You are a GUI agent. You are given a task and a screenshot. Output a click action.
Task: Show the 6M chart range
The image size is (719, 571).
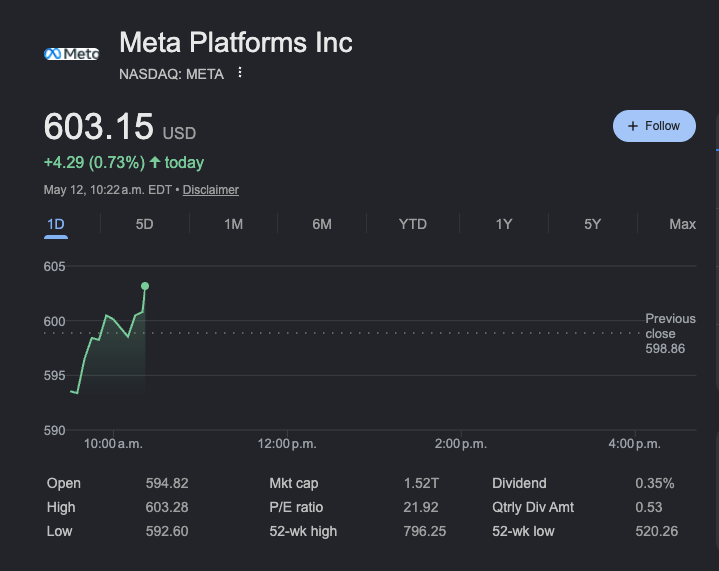[322, 224]
